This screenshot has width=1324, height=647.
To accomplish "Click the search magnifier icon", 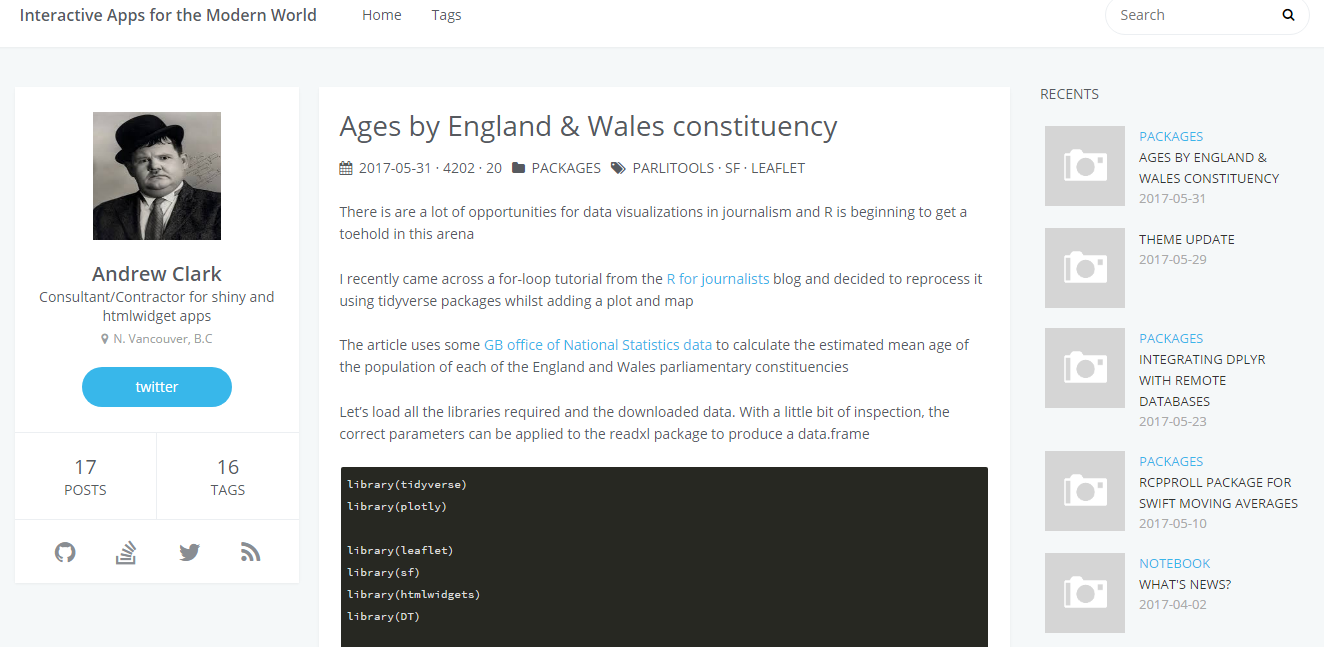I will click(x=1288, y=15).
